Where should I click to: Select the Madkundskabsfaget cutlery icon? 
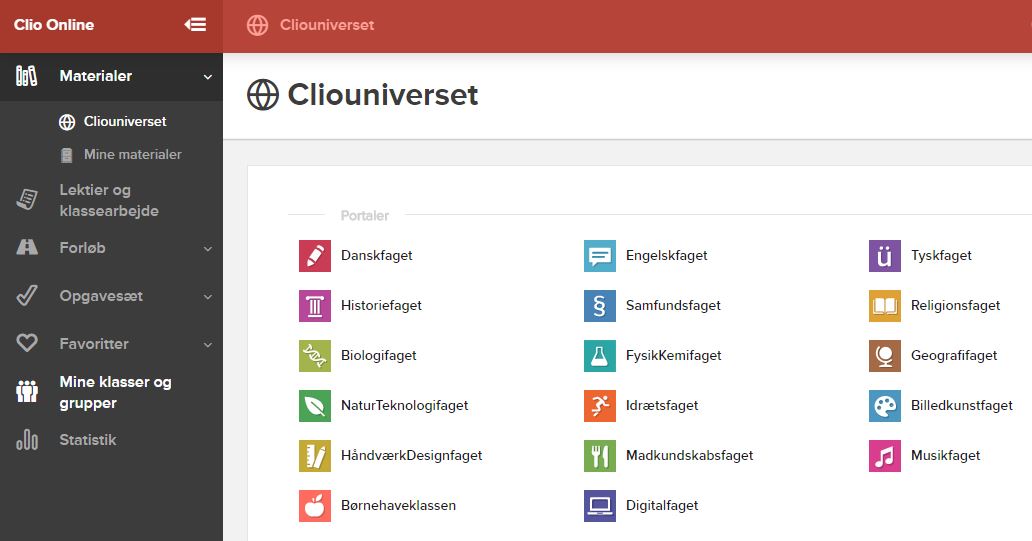coord(600,456)
